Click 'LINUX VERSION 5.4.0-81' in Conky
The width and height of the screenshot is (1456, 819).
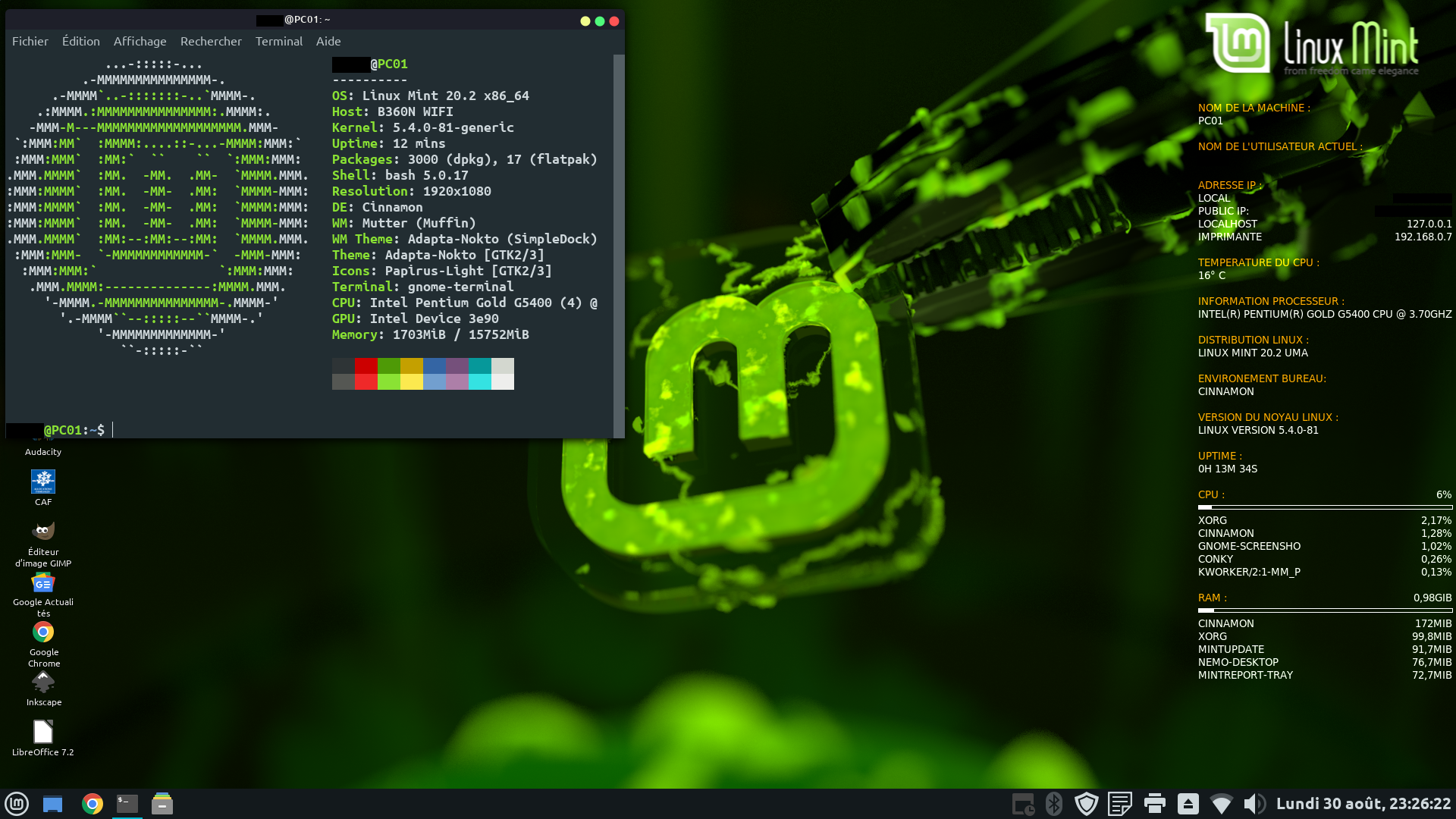(1258, 430)
